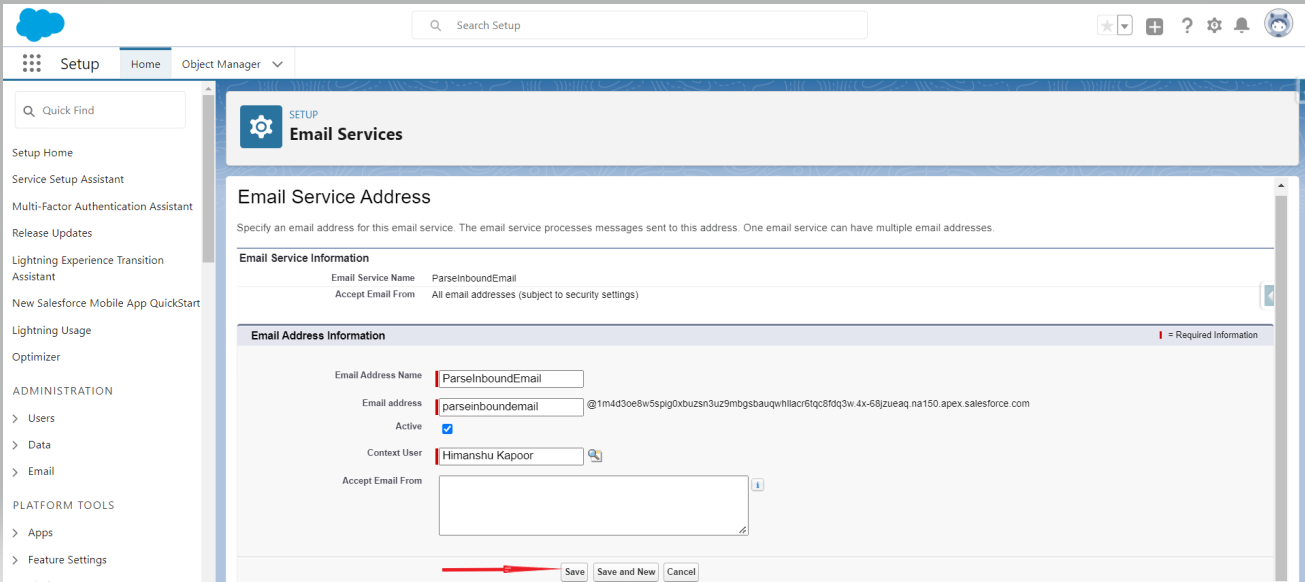Expand the collapsed side panel arrow
The image size is (1305, 582).
(1267, 295)
